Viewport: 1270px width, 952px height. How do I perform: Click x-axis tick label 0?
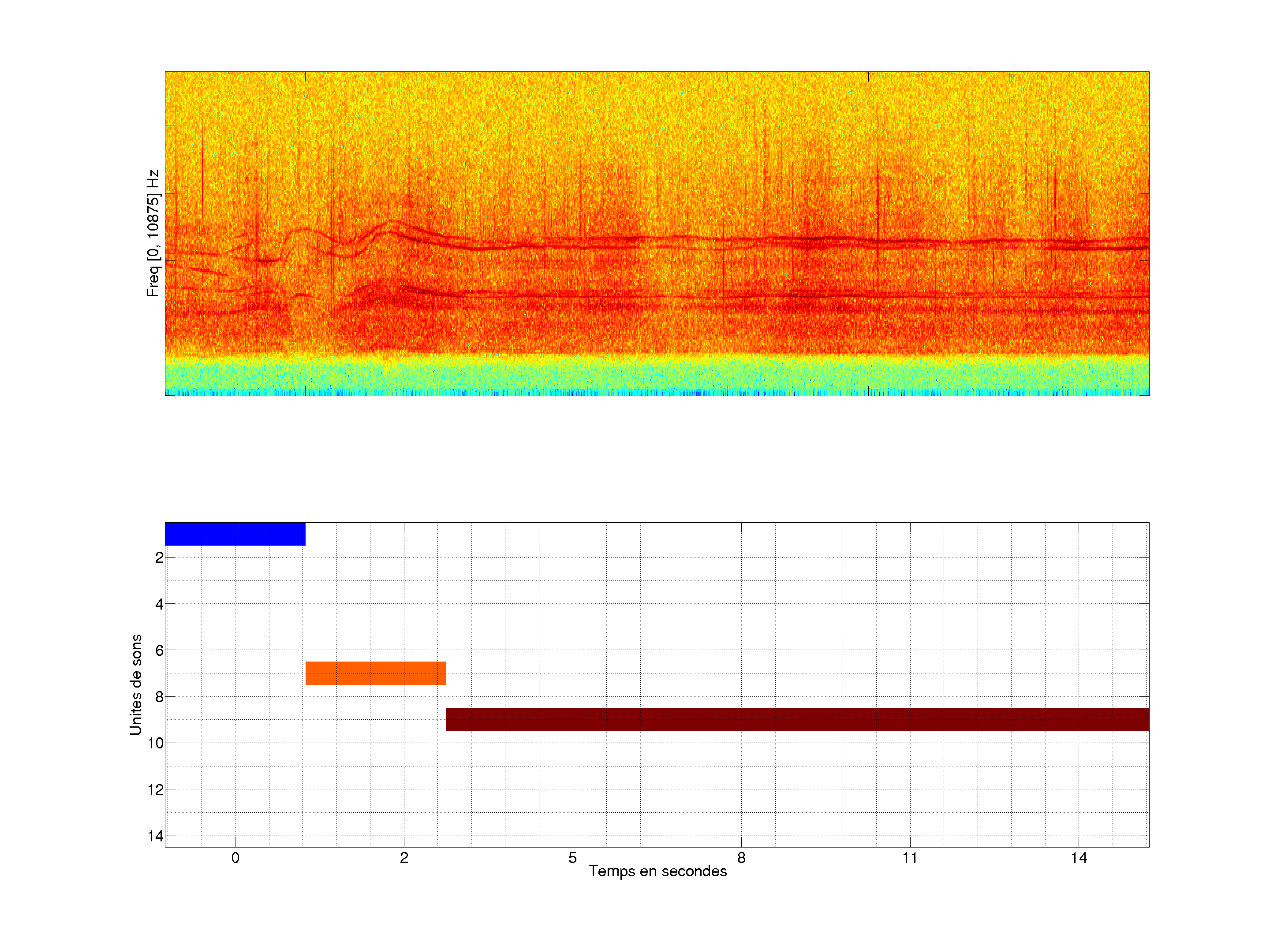(x=235, y=858)
